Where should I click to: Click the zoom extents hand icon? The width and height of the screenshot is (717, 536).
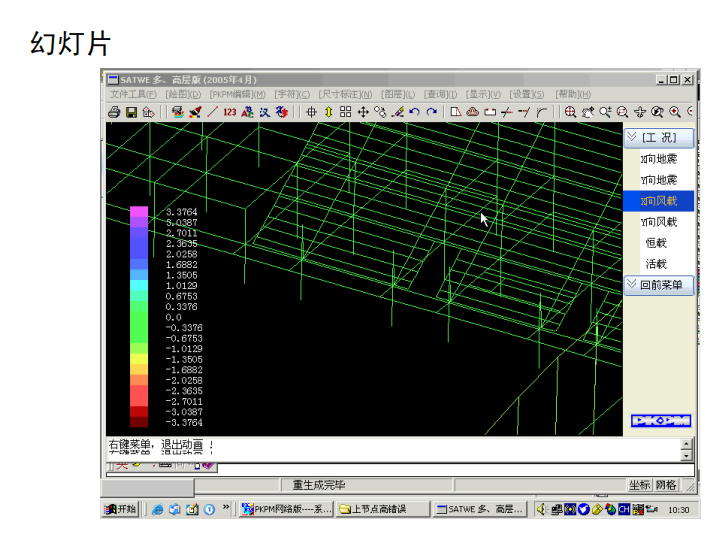pyautogui.click(x=588, y=112)
